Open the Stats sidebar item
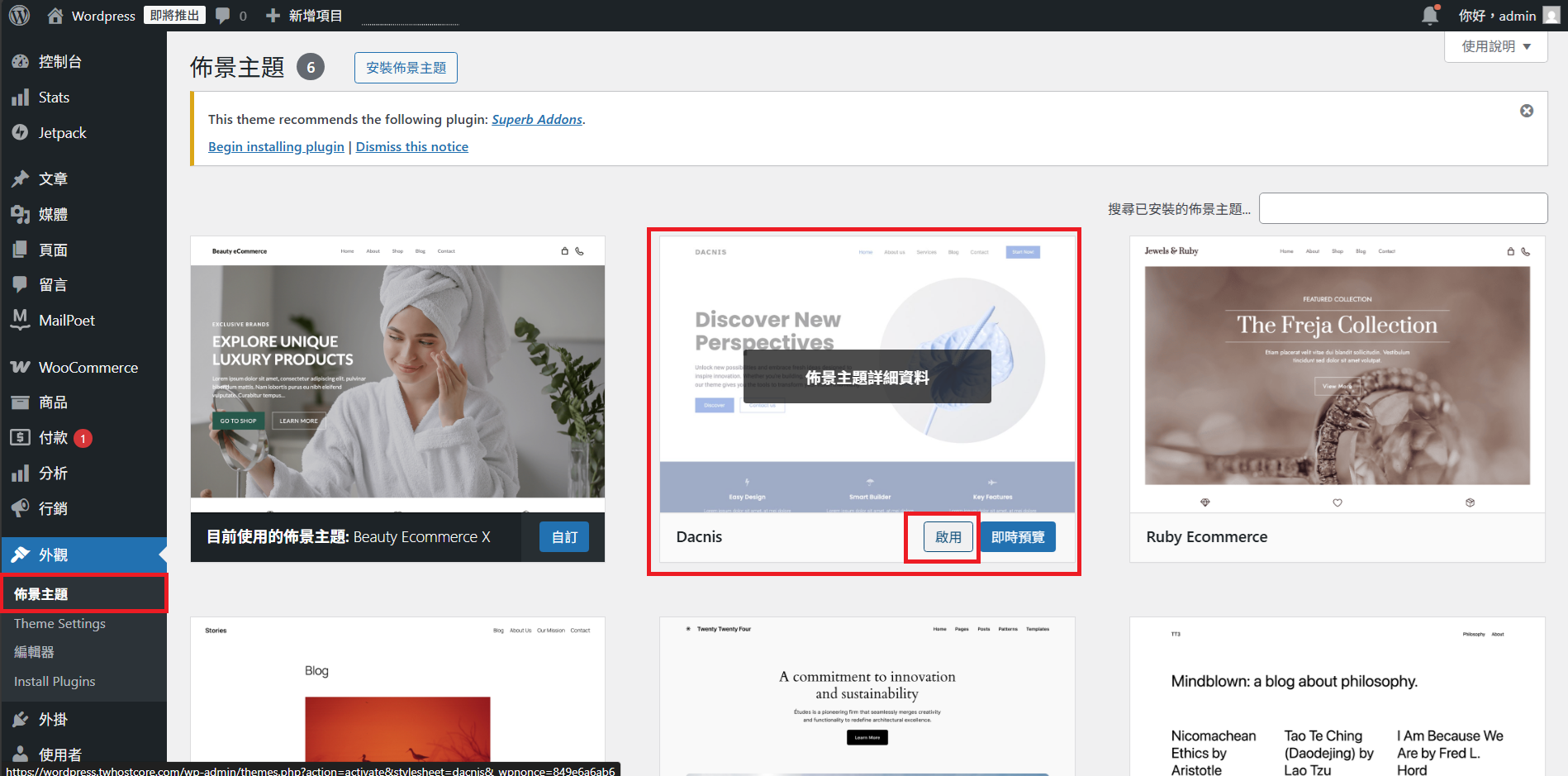The height and width of the screenshot is (776, 1568). [54, 98]
